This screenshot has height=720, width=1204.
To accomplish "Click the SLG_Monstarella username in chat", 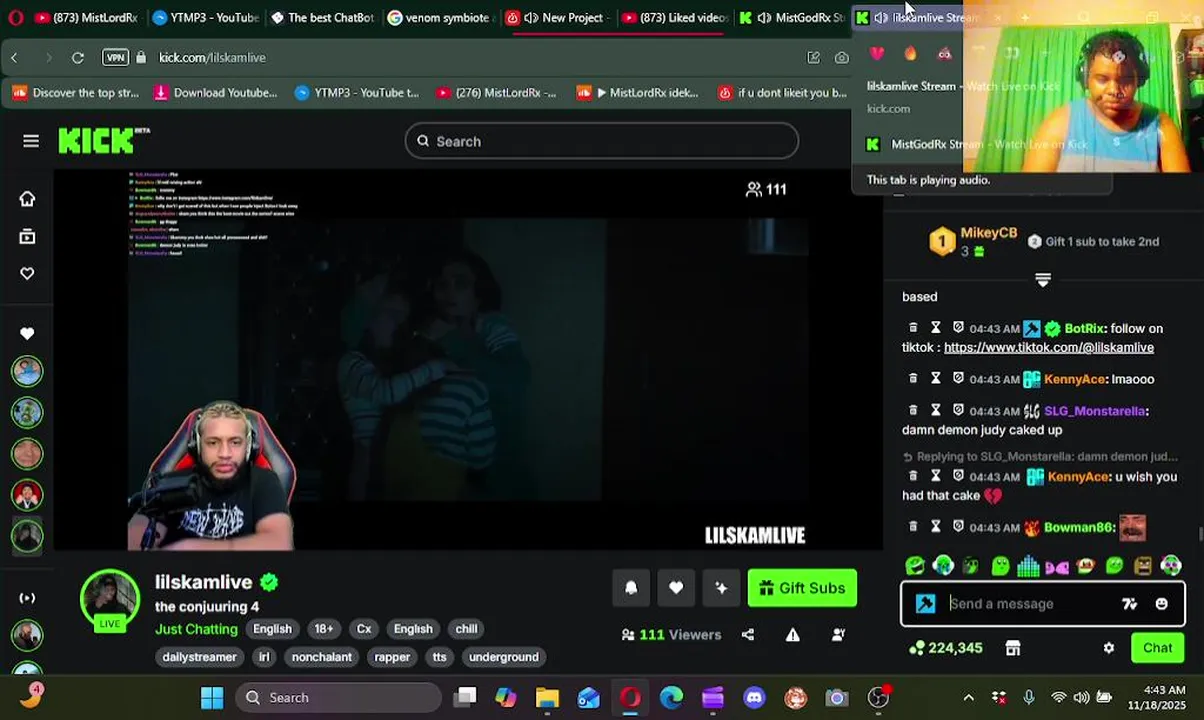I will click(1095, 411).
